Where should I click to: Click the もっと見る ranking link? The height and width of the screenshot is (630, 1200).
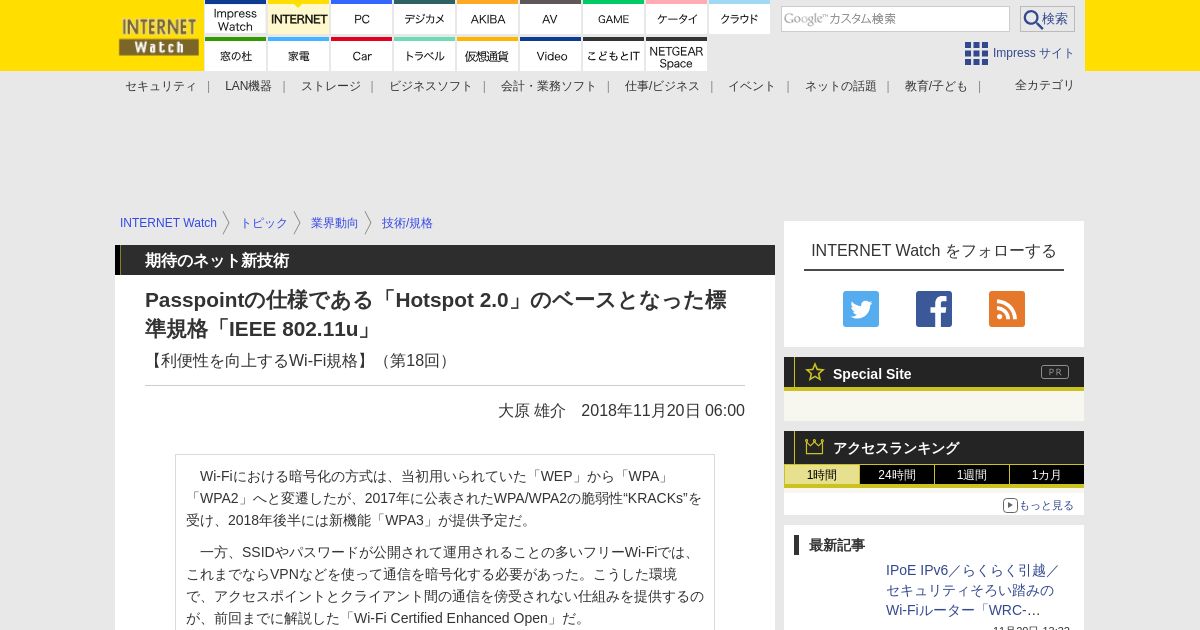pos(1046,506)
